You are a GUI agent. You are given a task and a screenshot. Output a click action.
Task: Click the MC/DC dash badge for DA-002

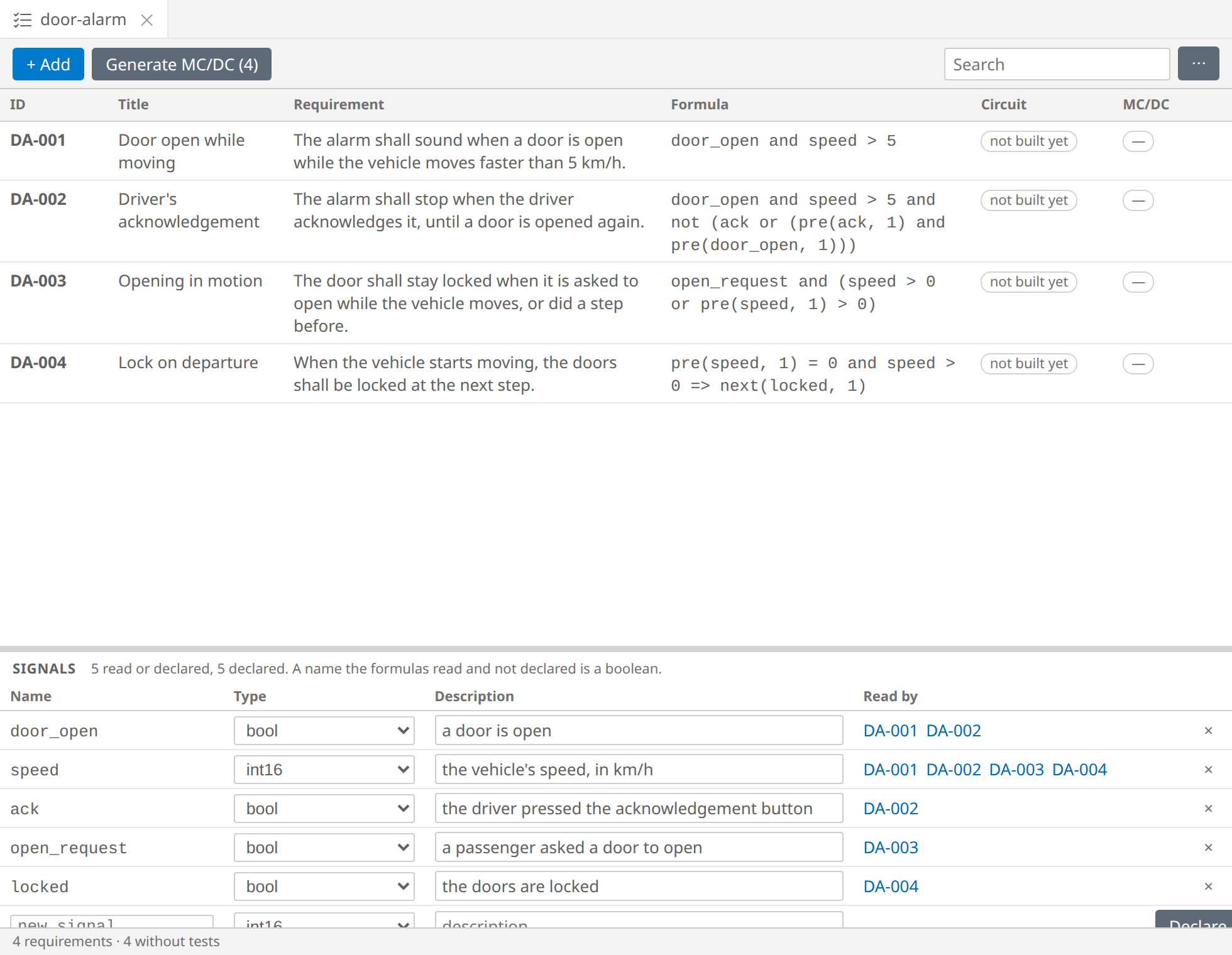pyautogui.click(x=1138, y=200)
